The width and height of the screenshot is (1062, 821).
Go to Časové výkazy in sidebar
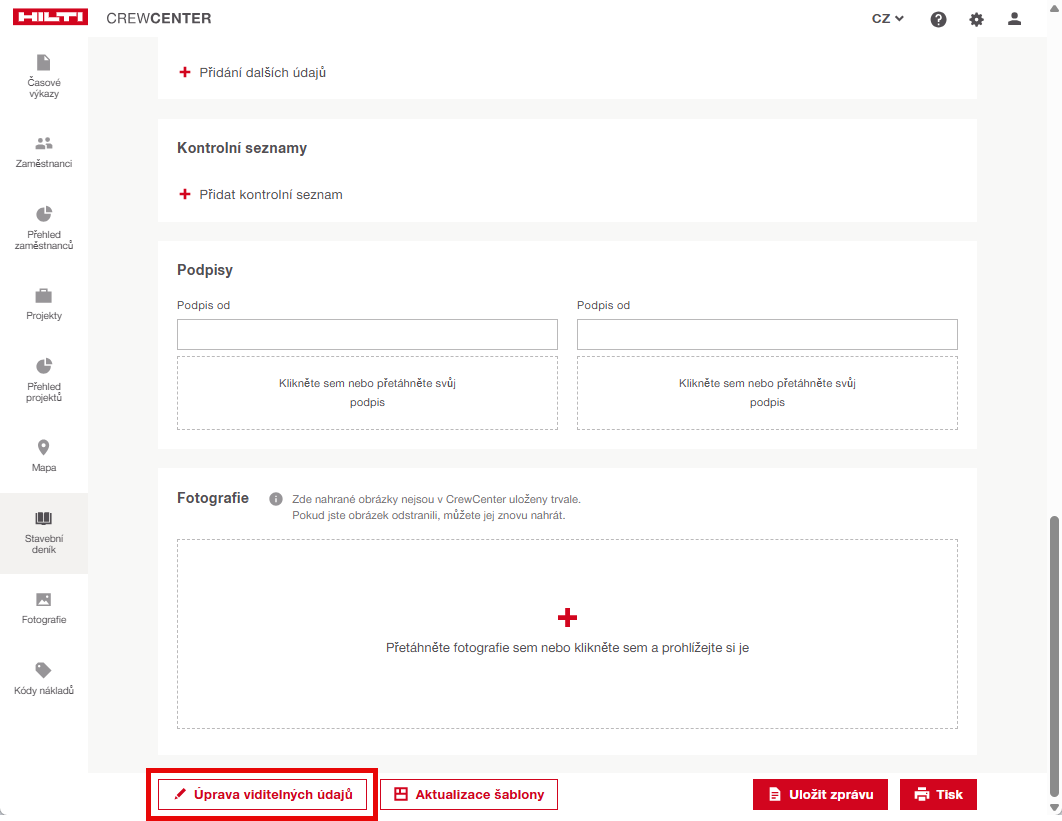44,77
